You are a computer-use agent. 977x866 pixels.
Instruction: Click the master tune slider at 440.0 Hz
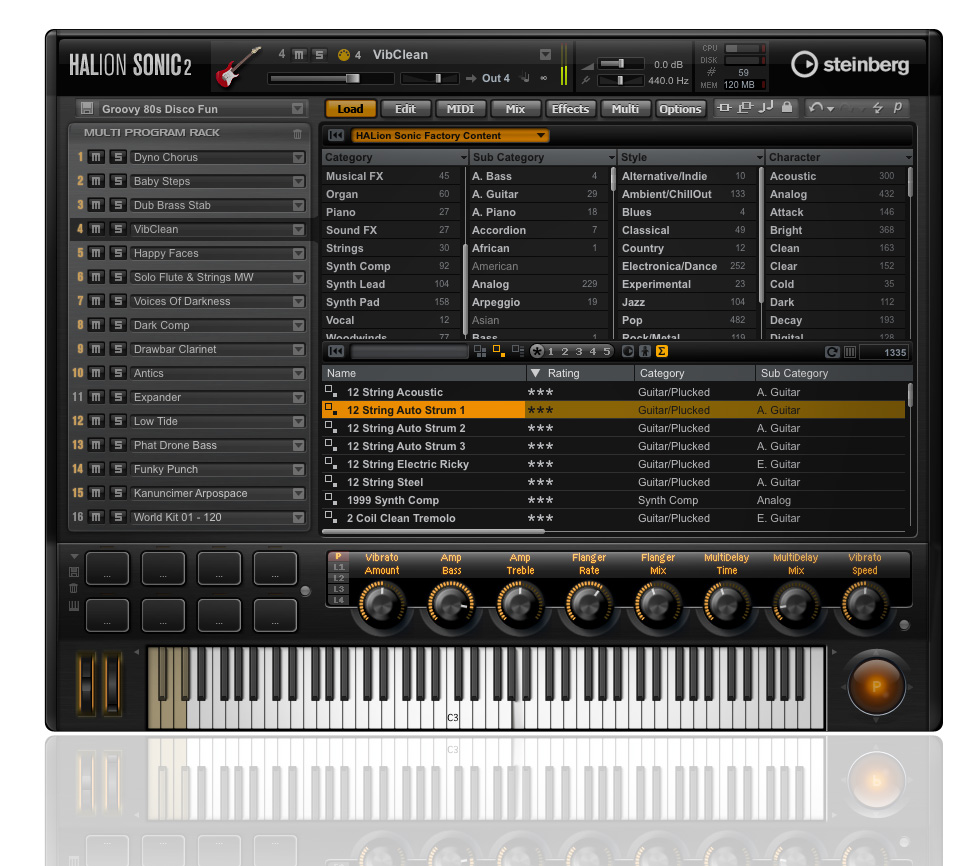pos(619,80)
